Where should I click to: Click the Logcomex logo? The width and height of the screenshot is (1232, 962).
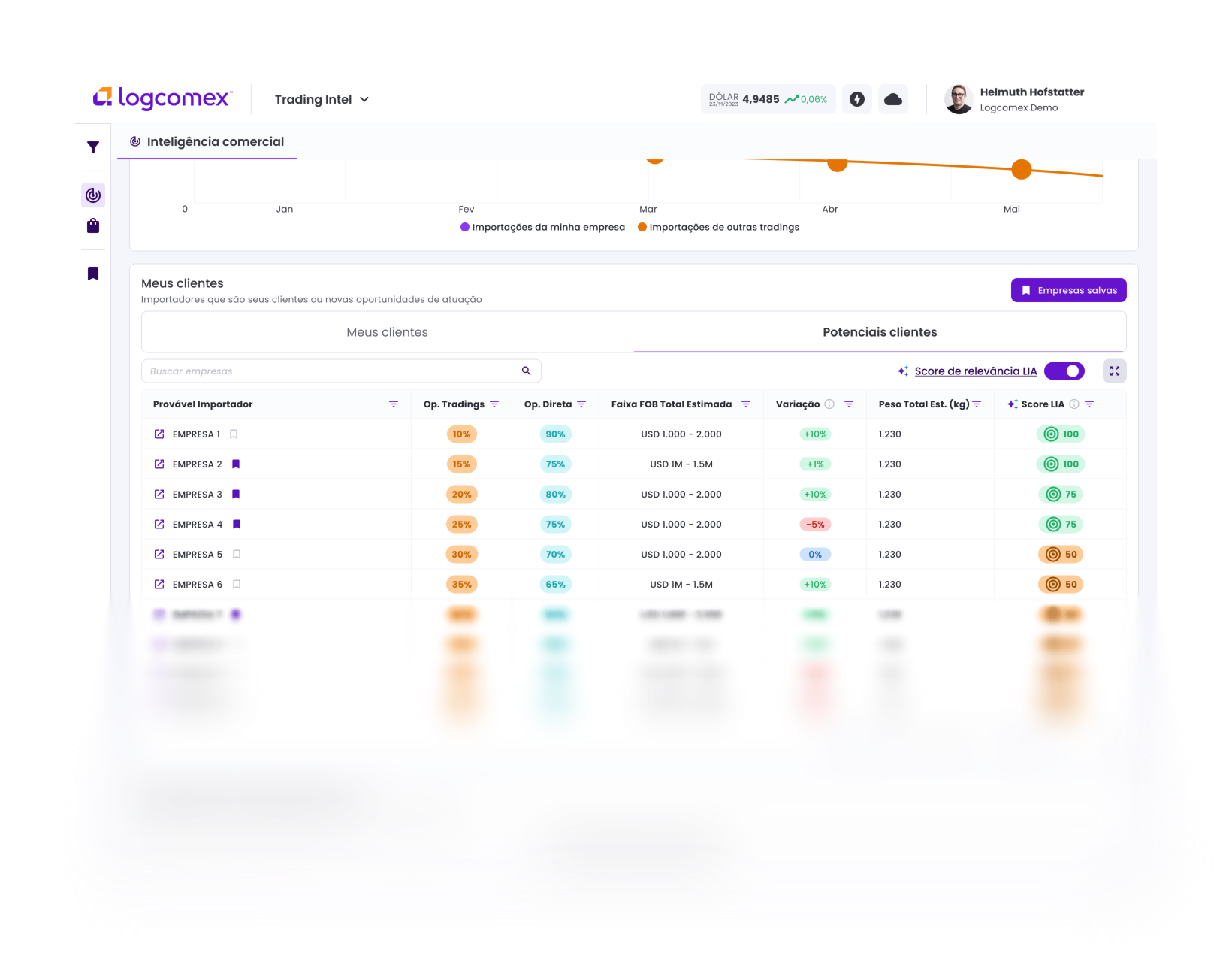pyautogui.click(x=162, y=98)
